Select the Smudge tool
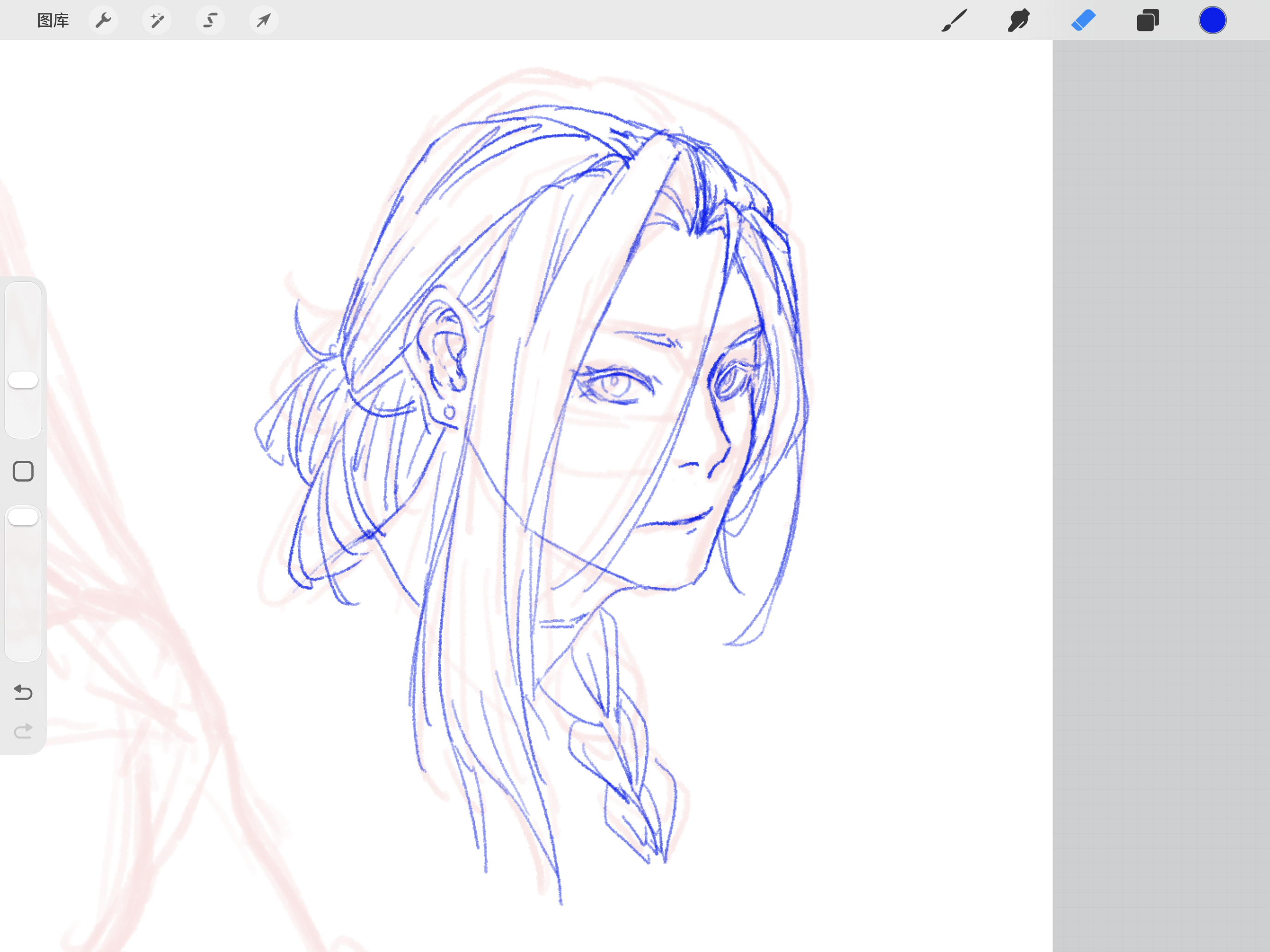The height and width of the screenshot is (952, 1270). [1018, 21]
